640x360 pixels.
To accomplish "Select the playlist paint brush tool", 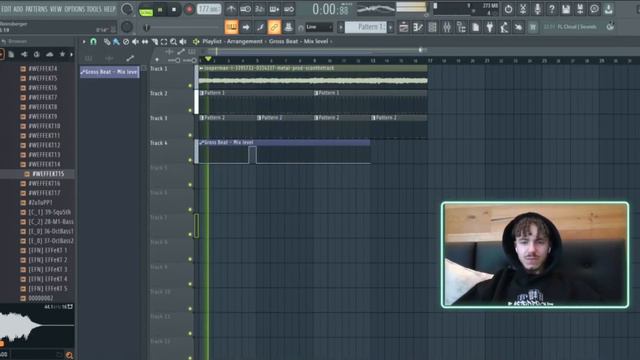I will [116, 42].
